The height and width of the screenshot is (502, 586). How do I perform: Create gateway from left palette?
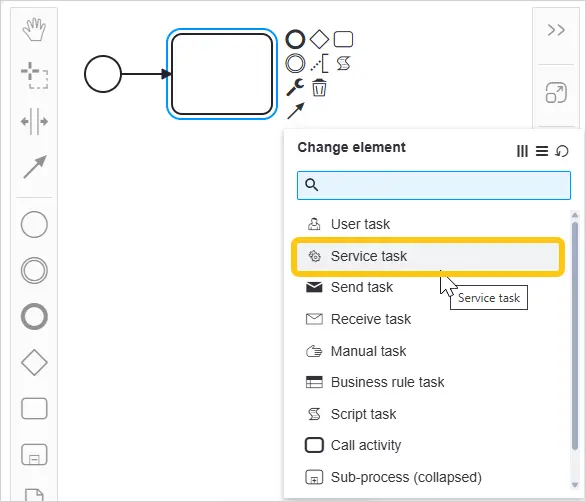pyautogui.click(x=34, y=363)
